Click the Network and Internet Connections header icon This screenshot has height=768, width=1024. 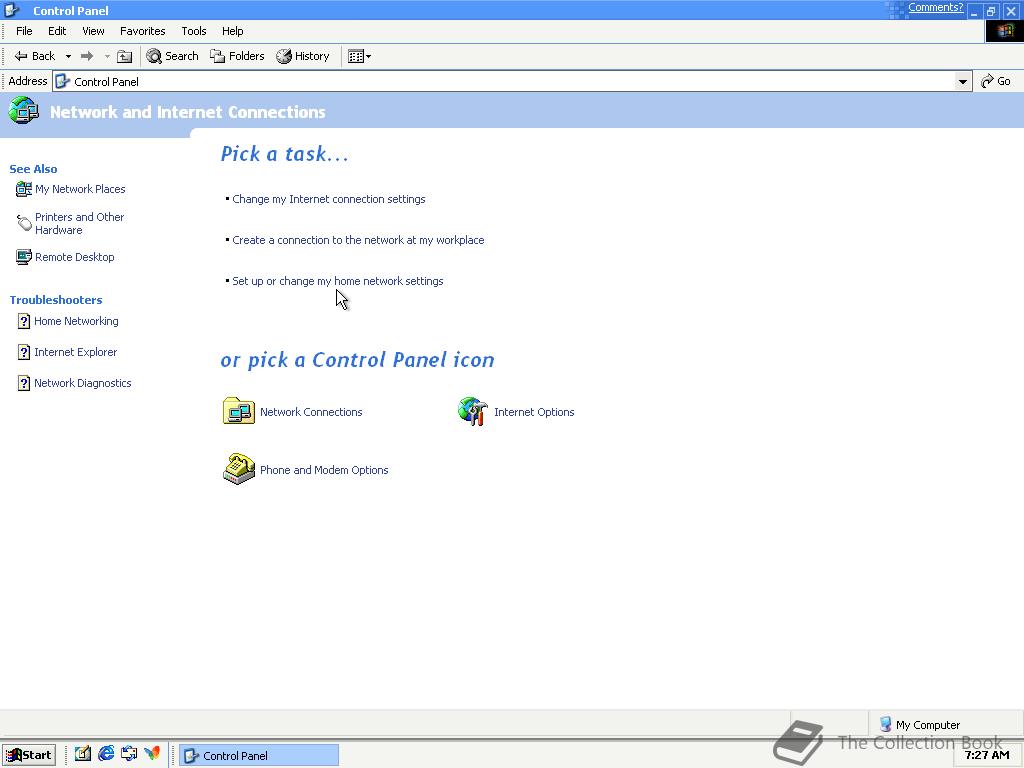24,110
